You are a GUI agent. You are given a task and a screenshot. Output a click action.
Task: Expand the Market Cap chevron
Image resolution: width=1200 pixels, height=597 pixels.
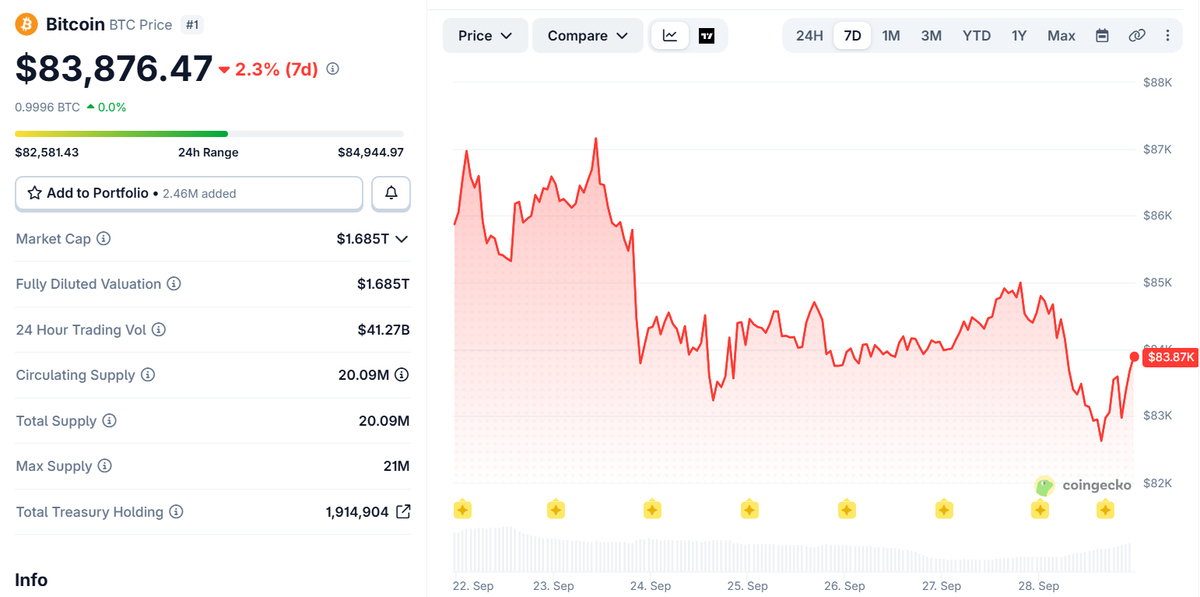(x=402, y=239)
